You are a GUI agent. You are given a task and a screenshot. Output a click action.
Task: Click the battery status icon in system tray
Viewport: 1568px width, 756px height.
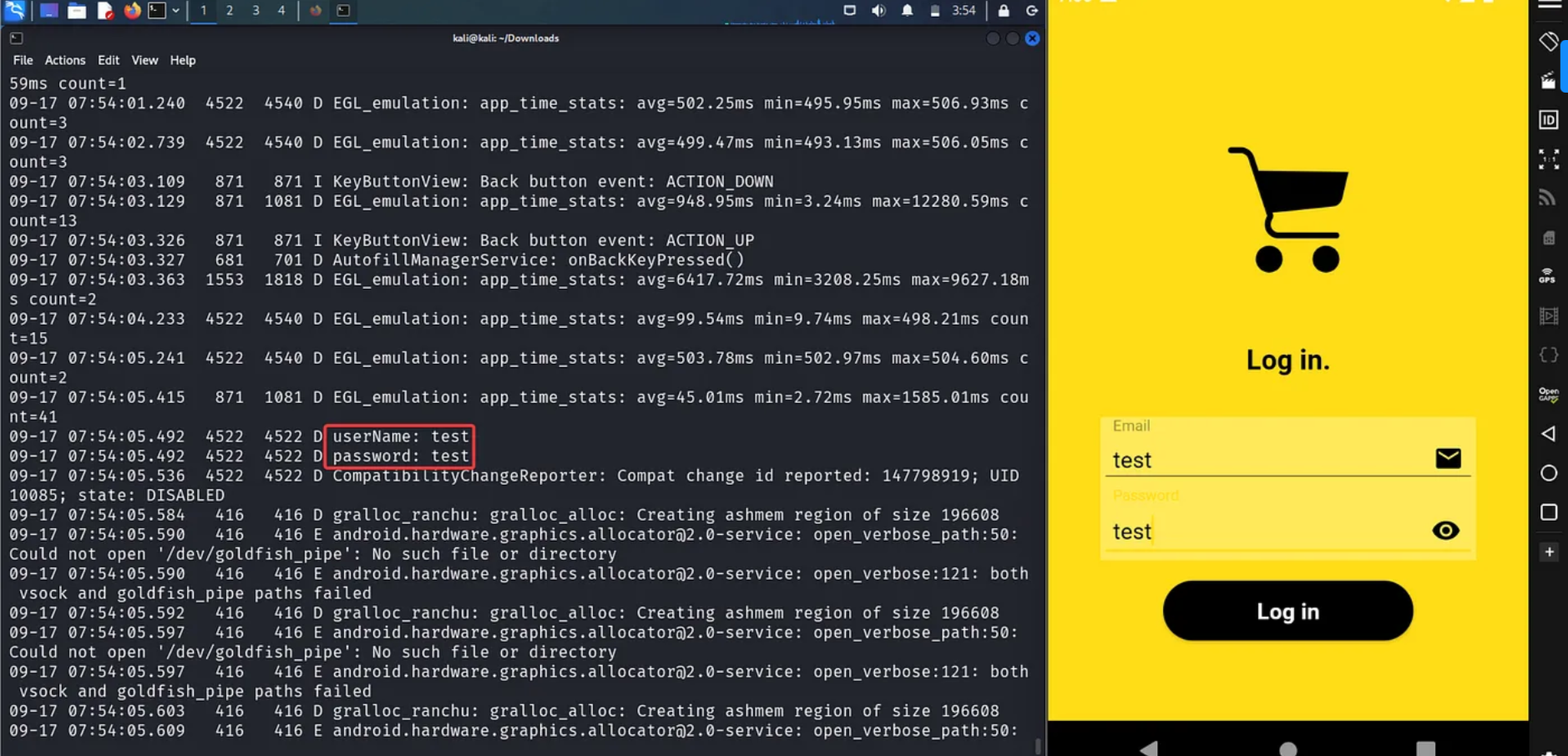click(934, 11)
